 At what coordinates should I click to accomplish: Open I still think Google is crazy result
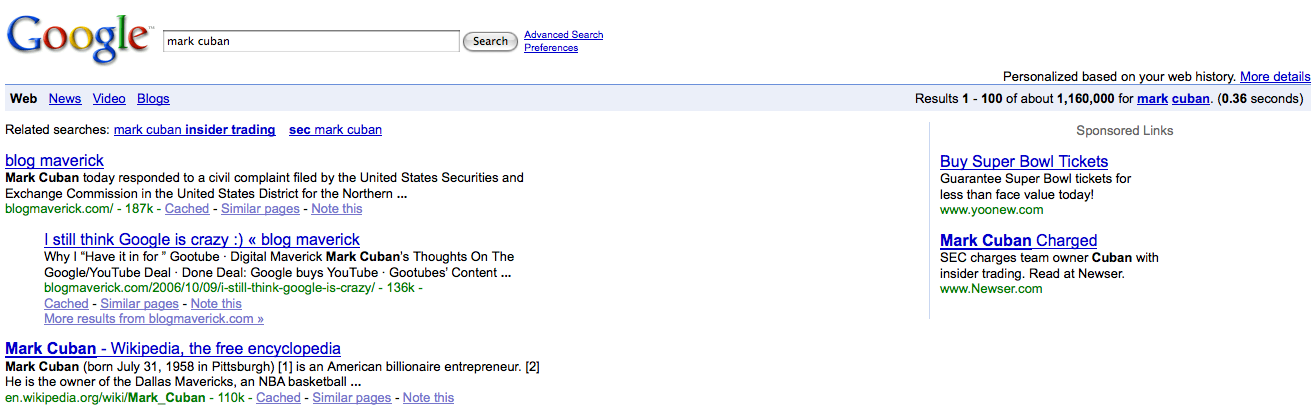click(202, 240)
